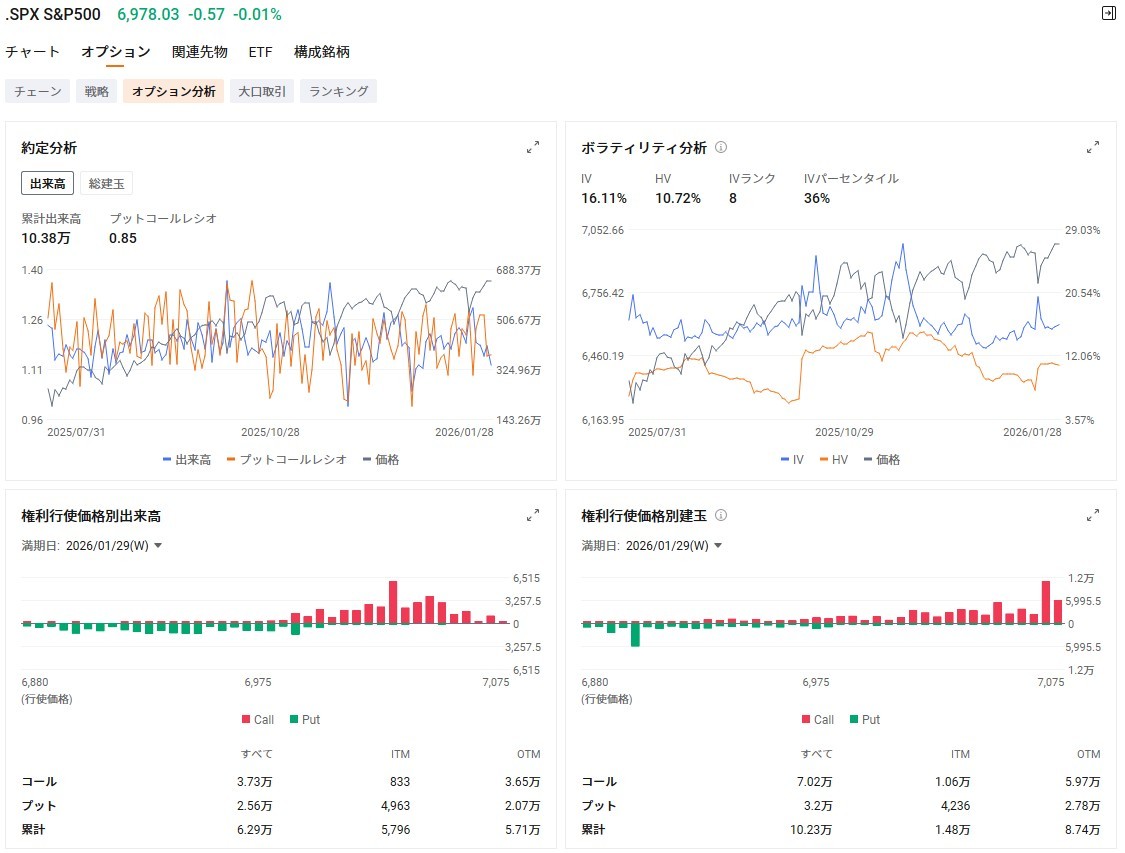
Task: Click the Put legend swatch in 権利行使価格別出来高
Action: tap(294, 720)
